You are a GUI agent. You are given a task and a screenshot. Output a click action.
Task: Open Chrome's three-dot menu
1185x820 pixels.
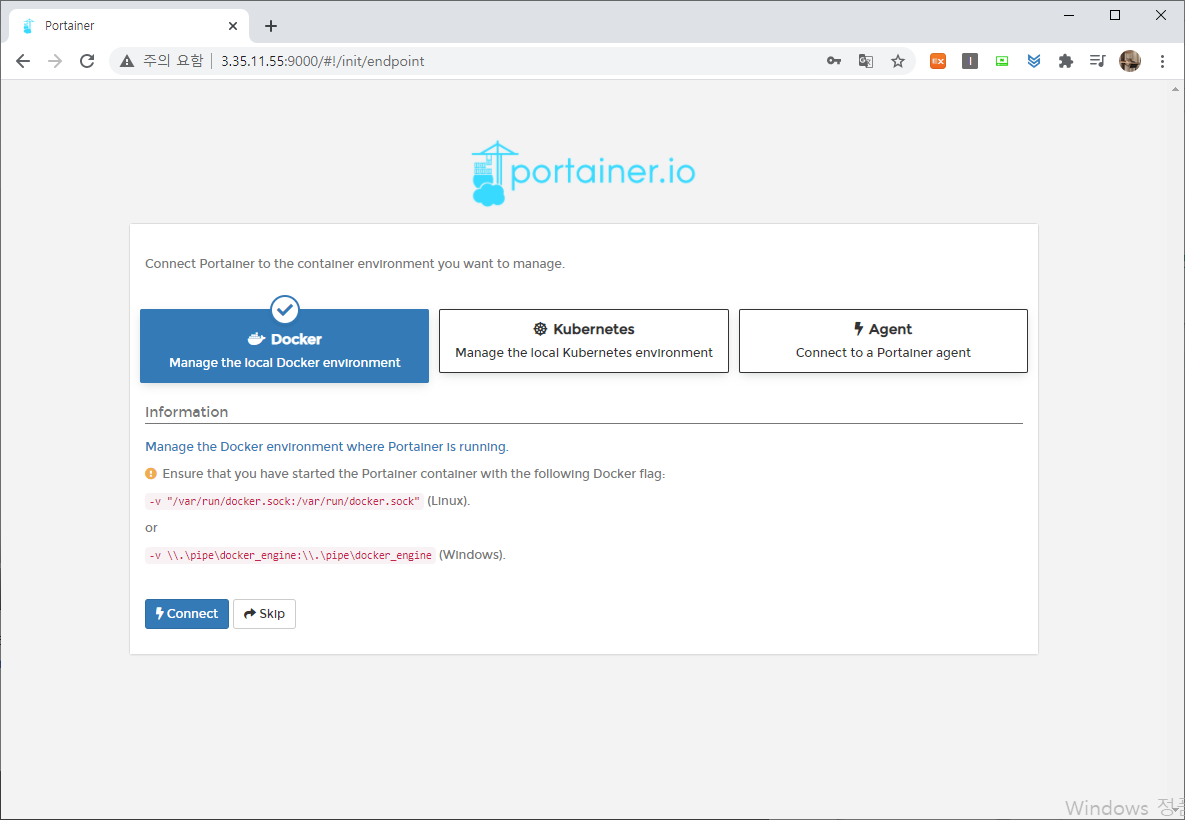(1162, 61)
